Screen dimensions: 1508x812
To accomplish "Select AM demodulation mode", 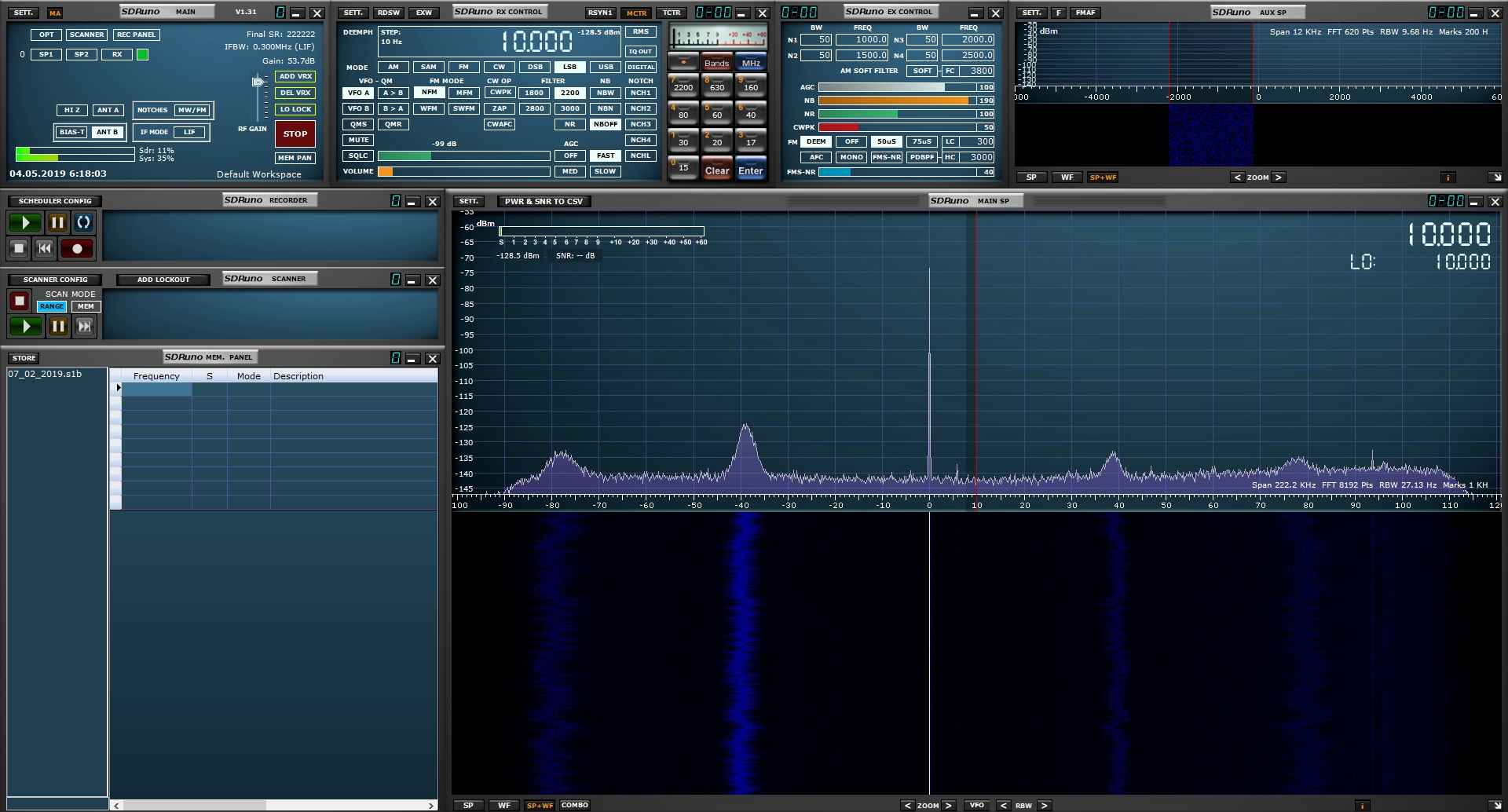I will point(393,67).
